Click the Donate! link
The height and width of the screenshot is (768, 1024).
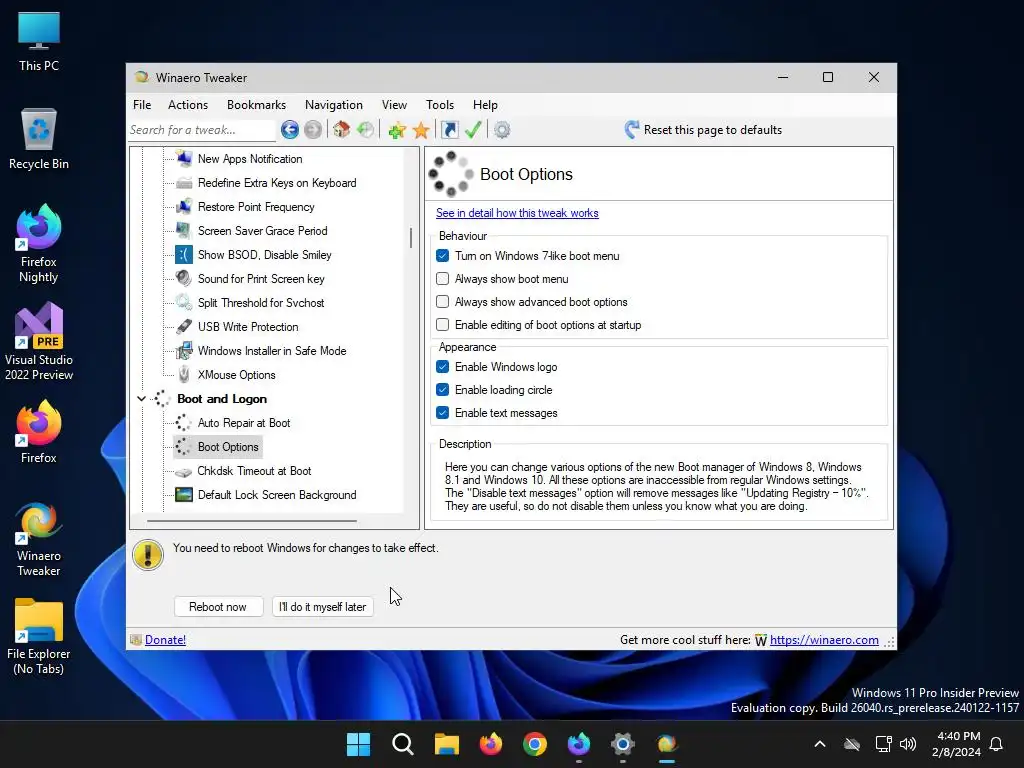(x=165, y=640)
